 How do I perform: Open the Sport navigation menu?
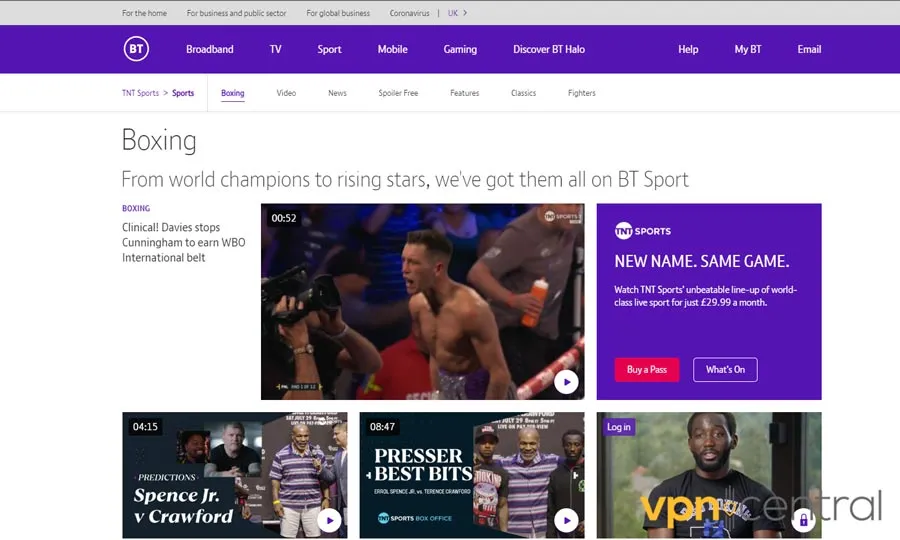[x=329, y=49]
